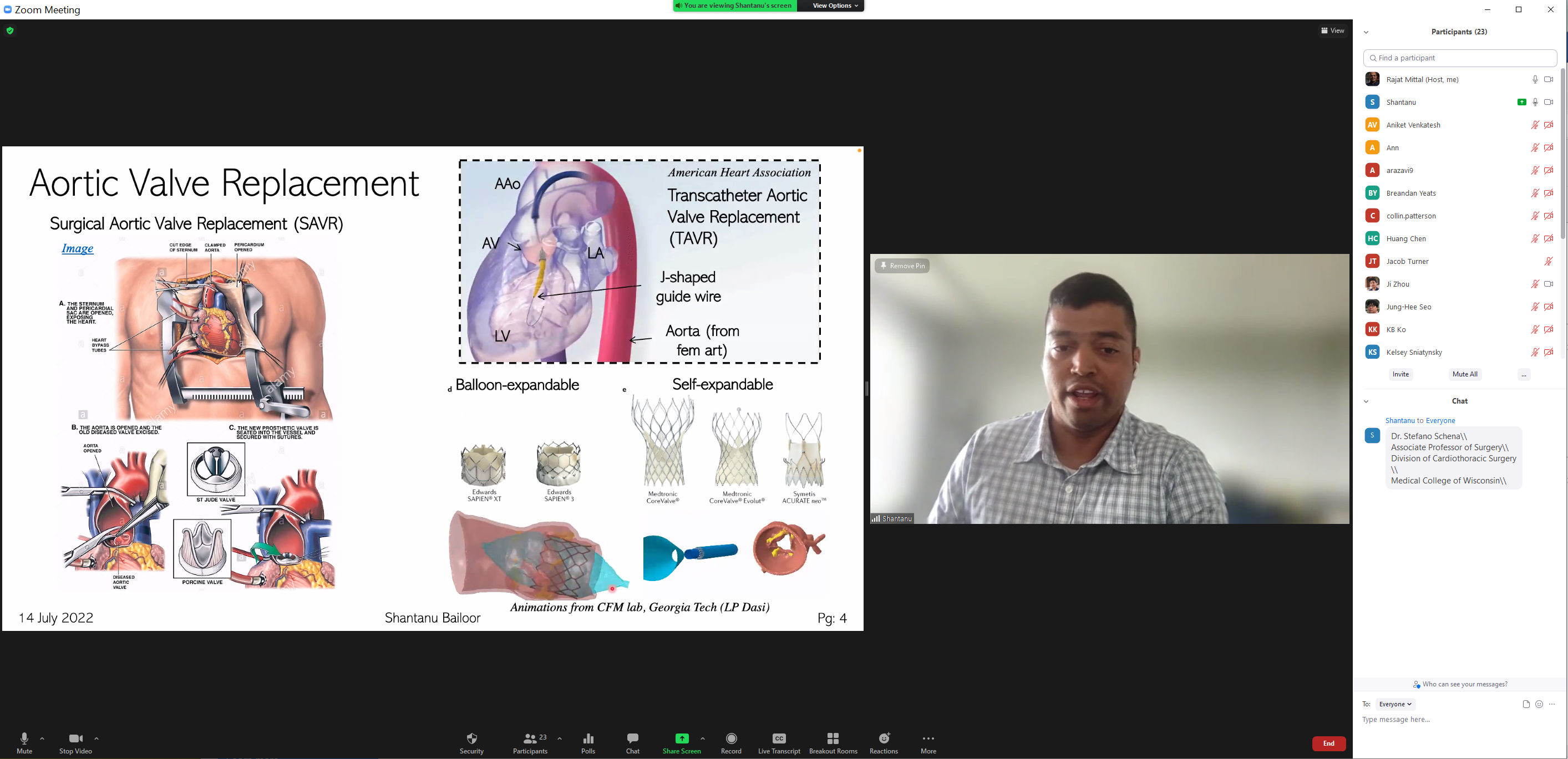Select arazavi9 in participant list

pyautogui.click(x=1459, y=170)
